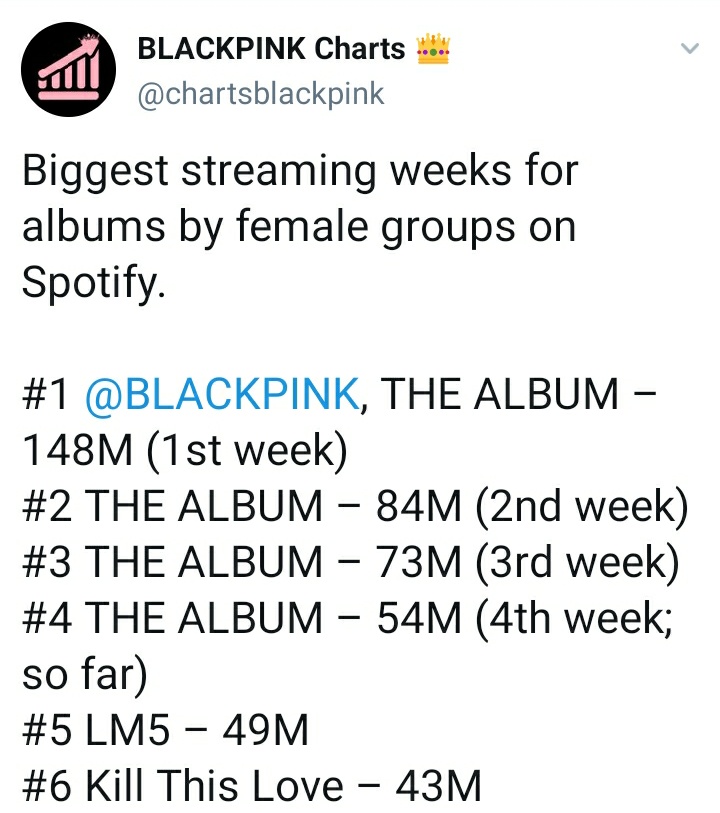Screen dimensions: 720x813
Task: Click the "so far)" continuation text
Action: tap(85, 674)
